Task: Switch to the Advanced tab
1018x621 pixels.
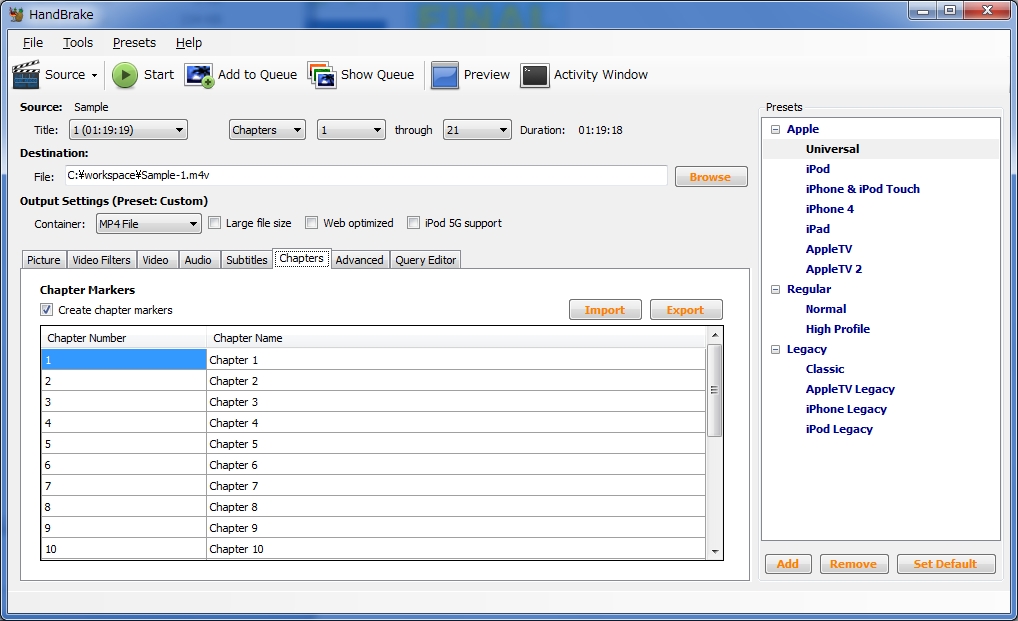Action: (x=360, y=260)
